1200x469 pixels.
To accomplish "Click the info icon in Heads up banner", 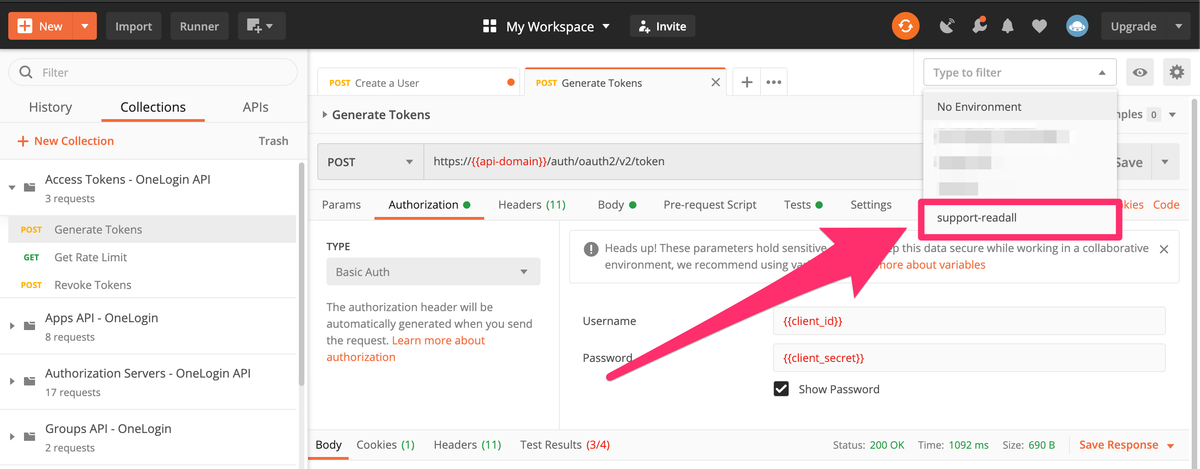I will (x=591, y=248).
